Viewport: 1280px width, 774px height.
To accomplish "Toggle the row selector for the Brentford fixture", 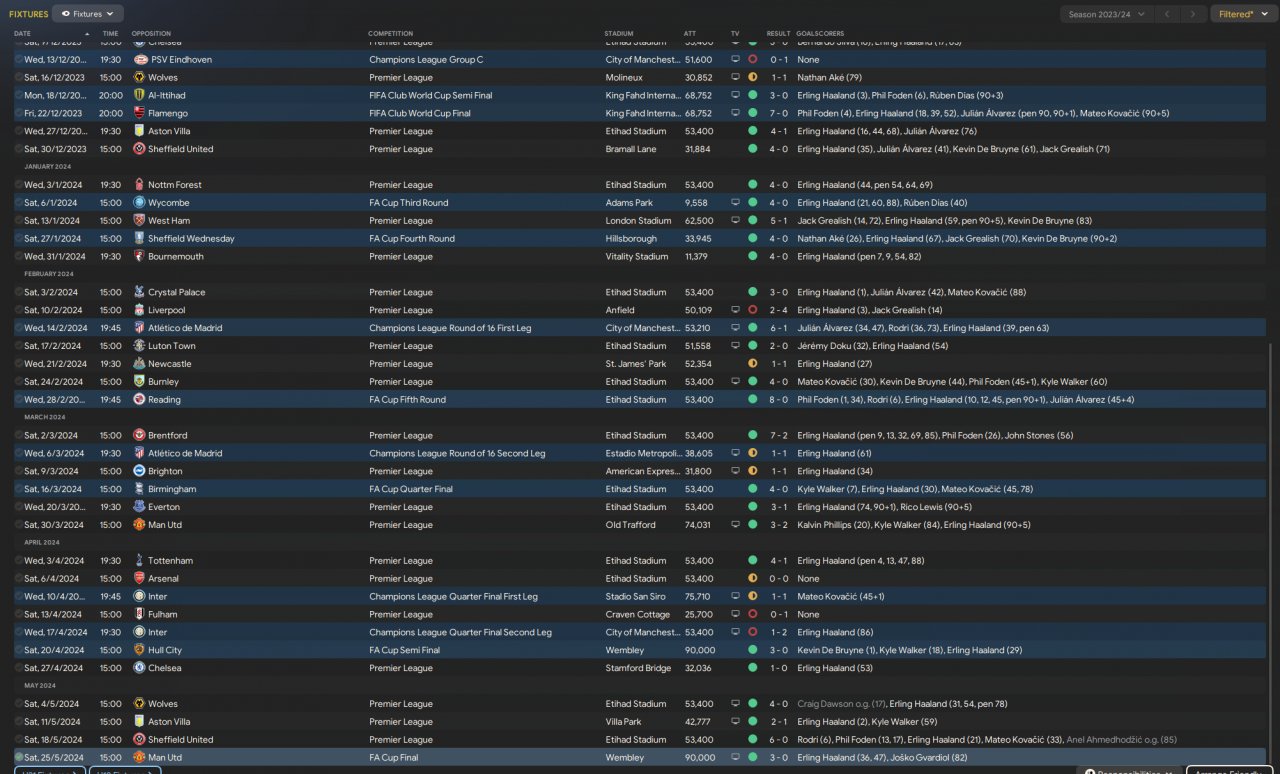I will (x=19, y=436).
